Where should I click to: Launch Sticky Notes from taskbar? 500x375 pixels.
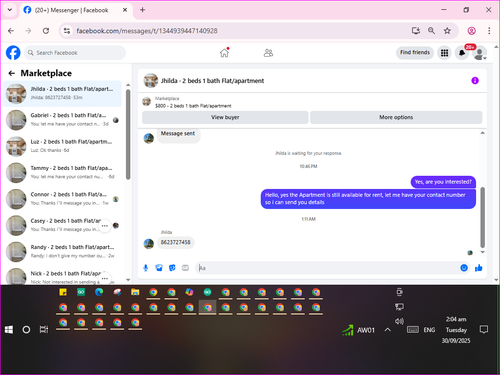pyautogui.click(x=63, y=292)
